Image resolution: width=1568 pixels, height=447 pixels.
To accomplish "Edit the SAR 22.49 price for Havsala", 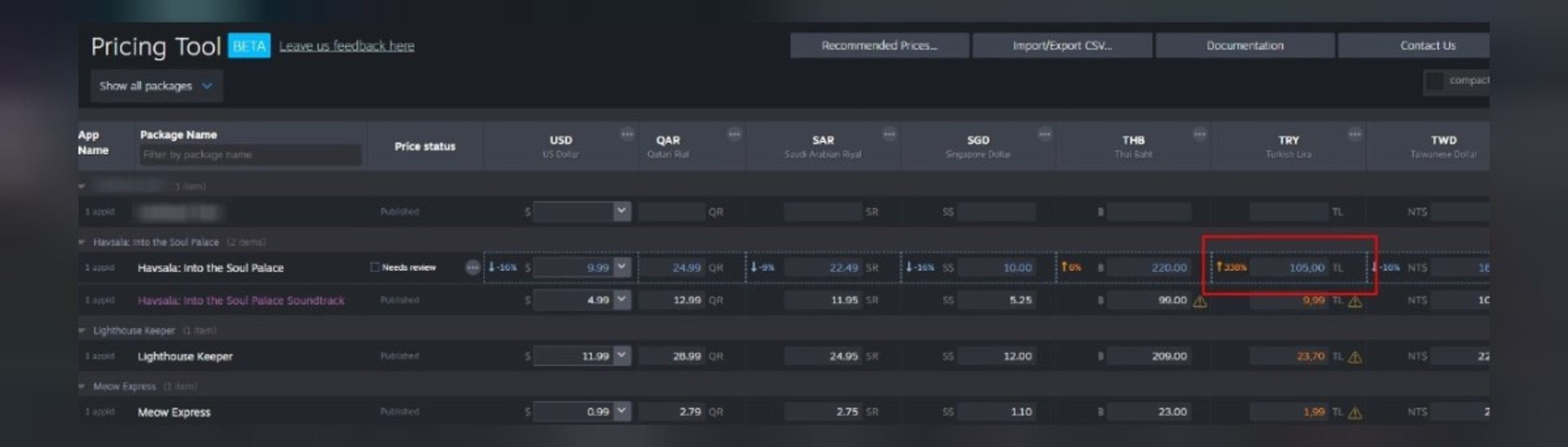I will (823, 268).
